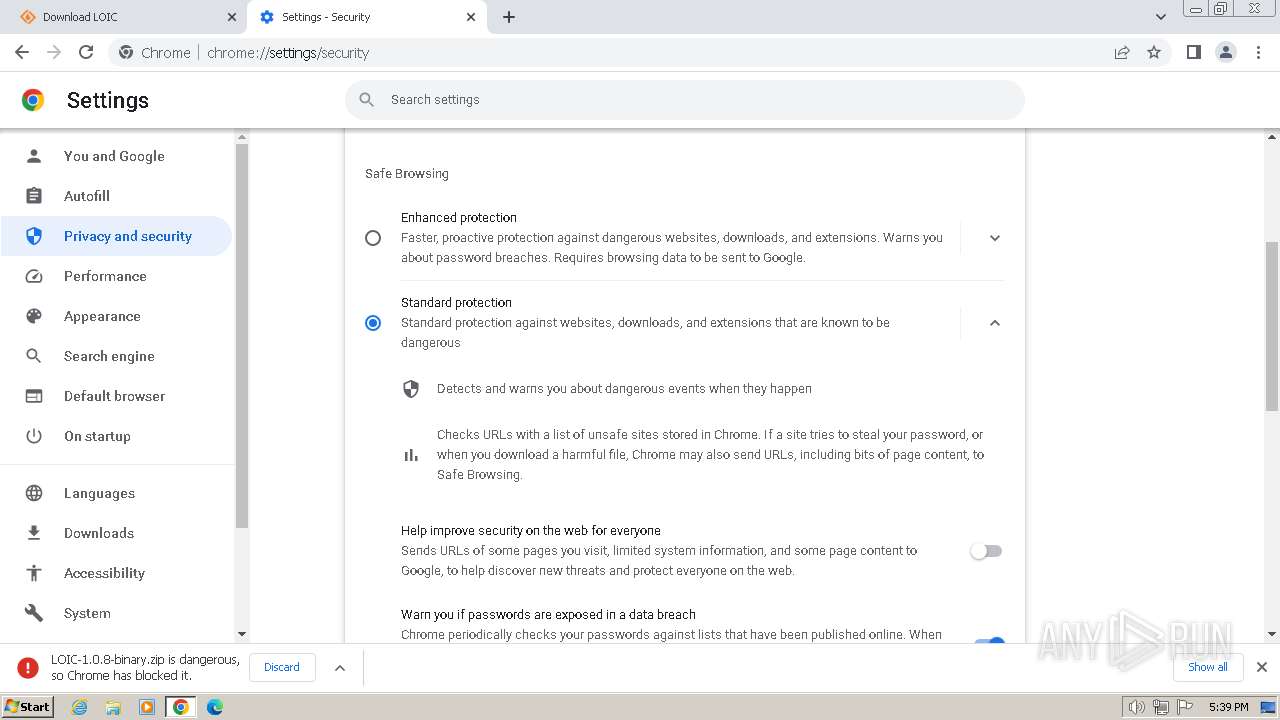This screenshot has width=1280, height=720.
Task: Open the You and Google person icon
Action: 34,156
